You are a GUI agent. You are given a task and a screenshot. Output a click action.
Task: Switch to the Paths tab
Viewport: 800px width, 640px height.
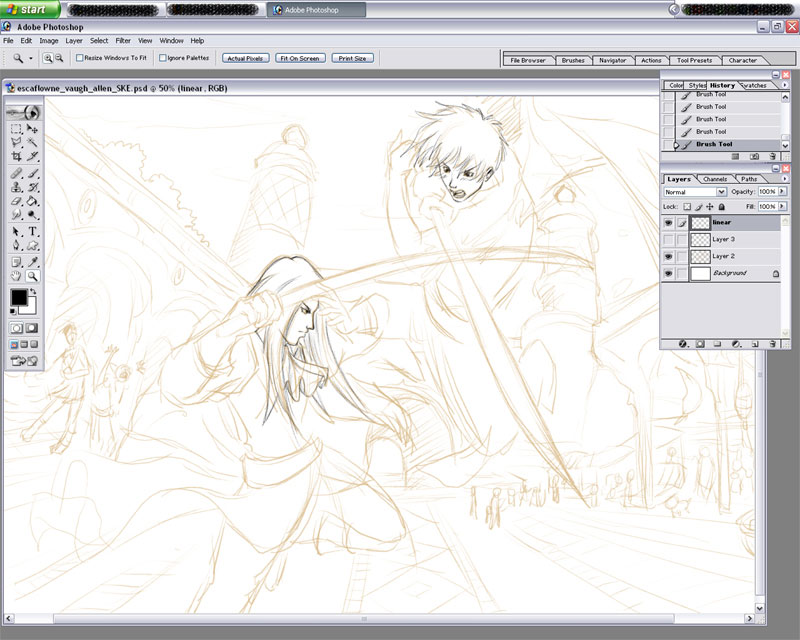click(x=749, y=179)
